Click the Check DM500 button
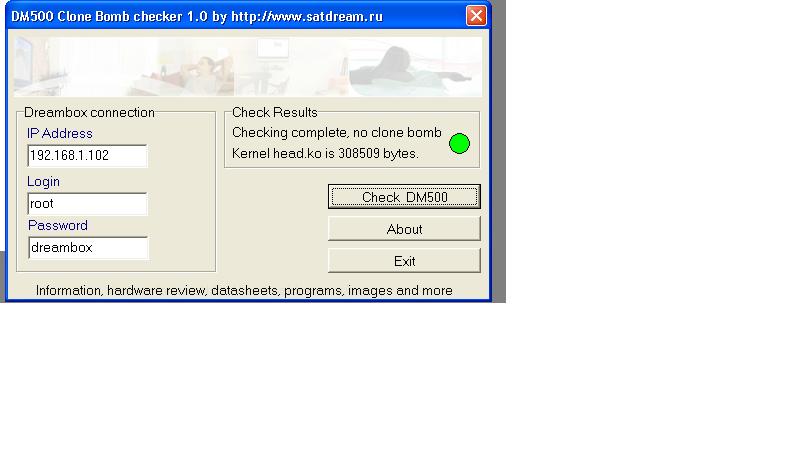800x450 pixels. click(x=404, y=197)
